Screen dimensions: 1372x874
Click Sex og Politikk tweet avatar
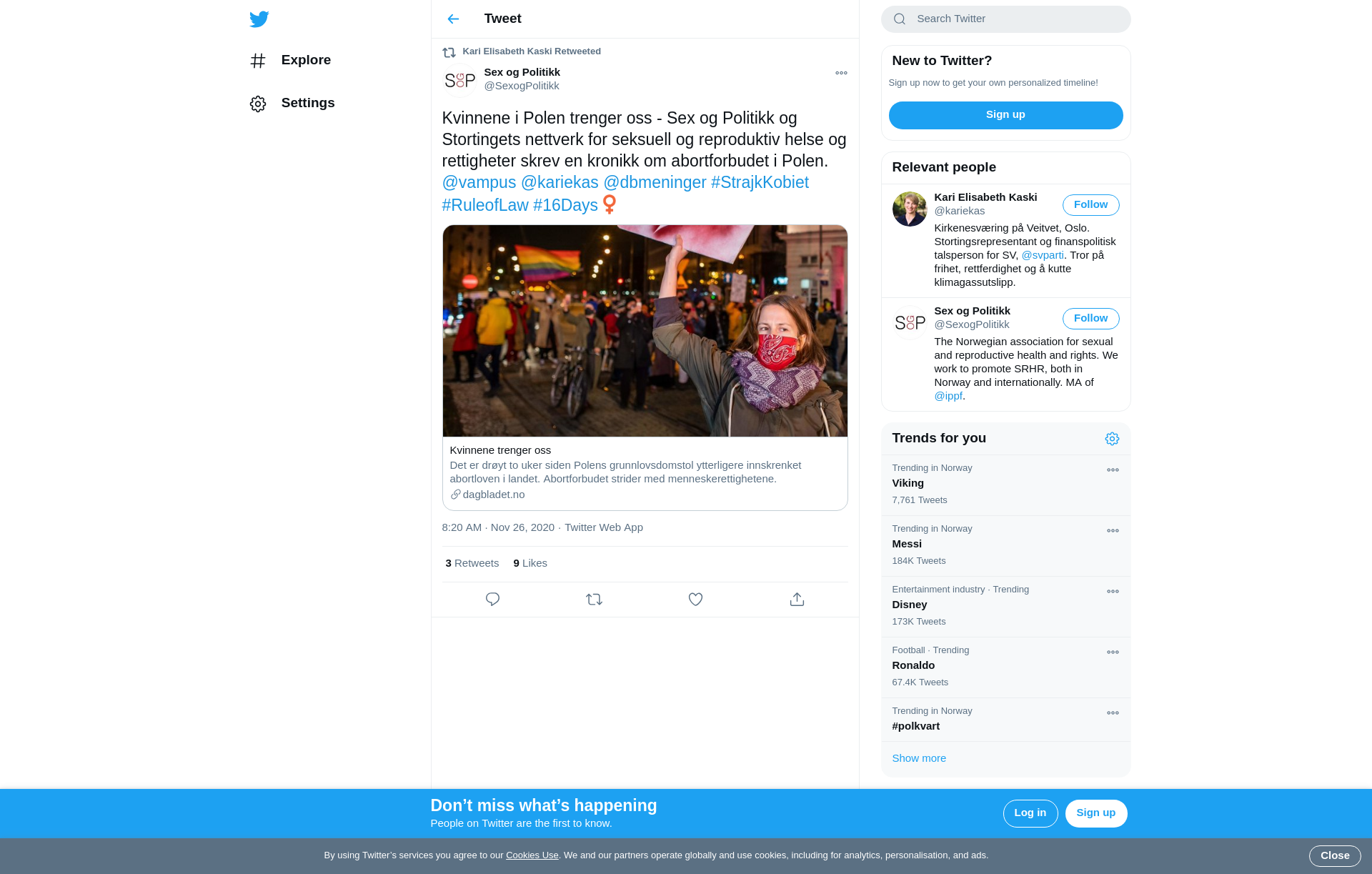(x=459, y=80)
